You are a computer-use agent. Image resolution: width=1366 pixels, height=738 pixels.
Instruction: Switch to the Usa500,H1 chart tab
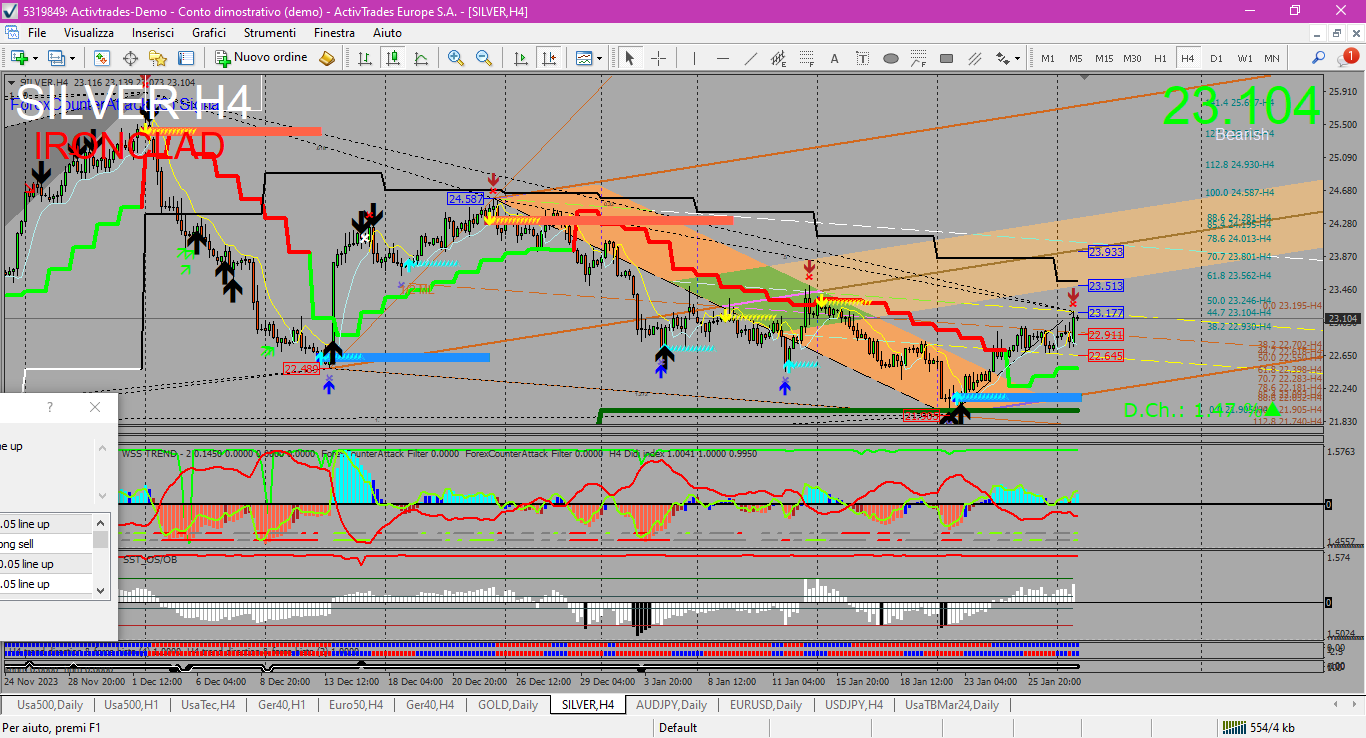point(131,705)
